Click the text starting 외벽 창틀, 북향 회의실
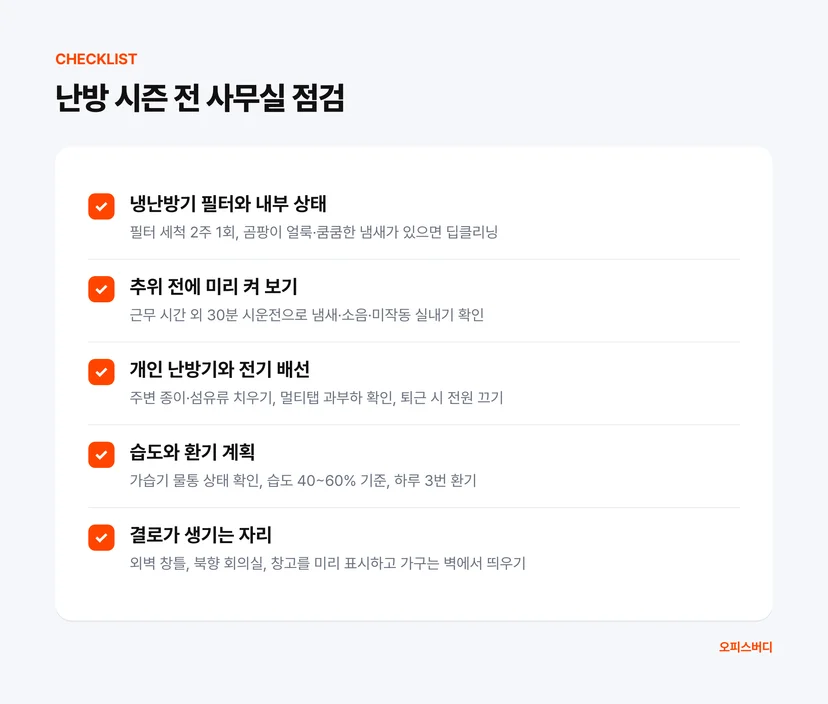 point(327,563)
